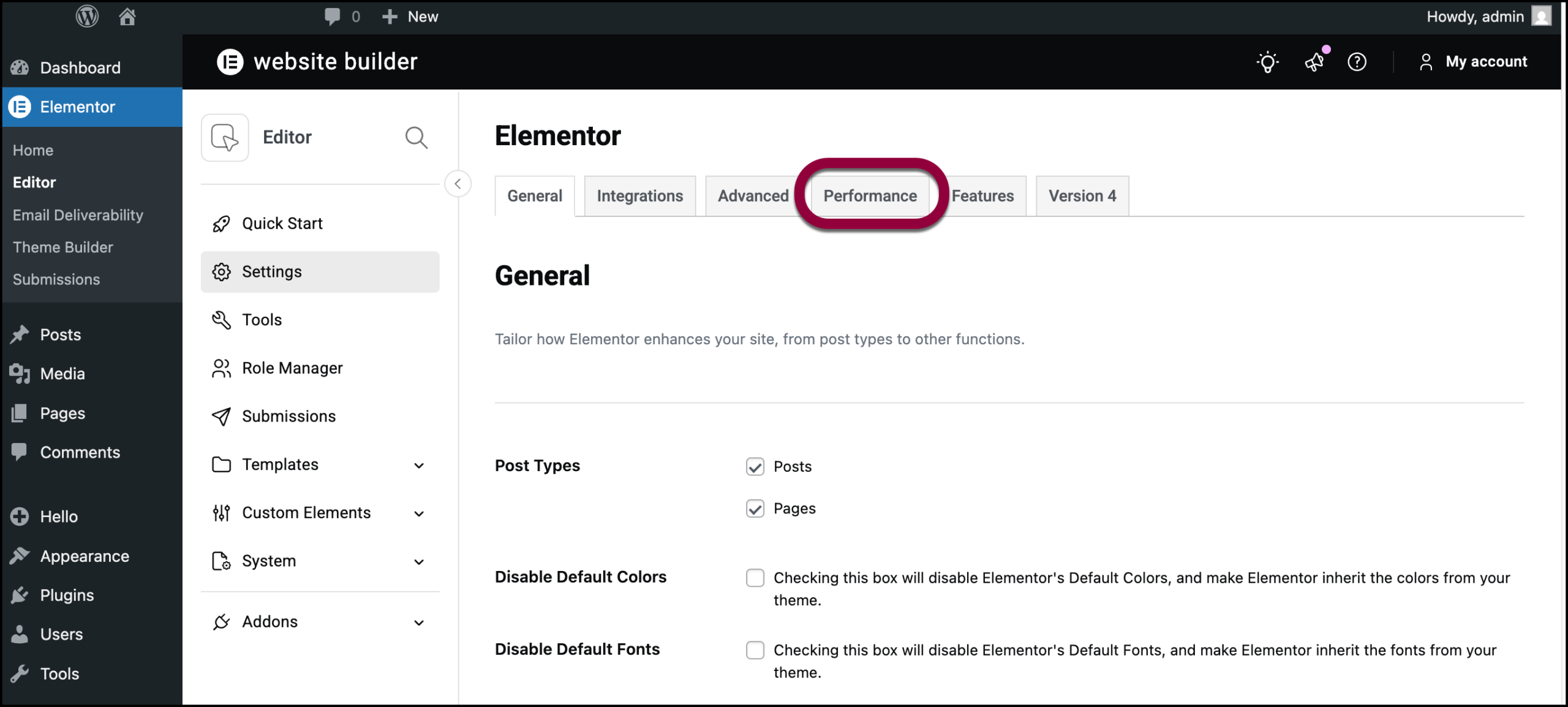This screenshot has width=1568, height=707.
Task: Open the Integrations tab
Action: coord(639,196)
